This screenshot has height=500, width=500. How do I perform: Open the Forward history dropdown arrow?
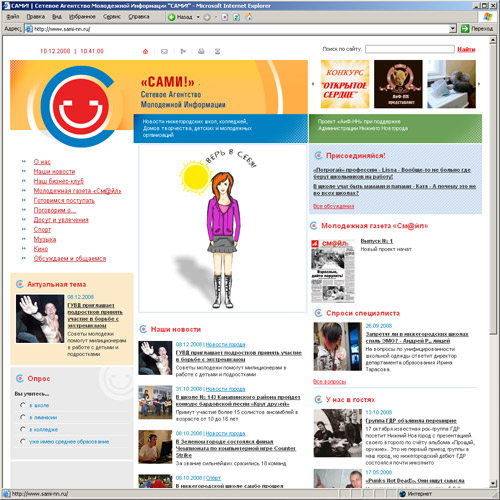pos(216,17)
